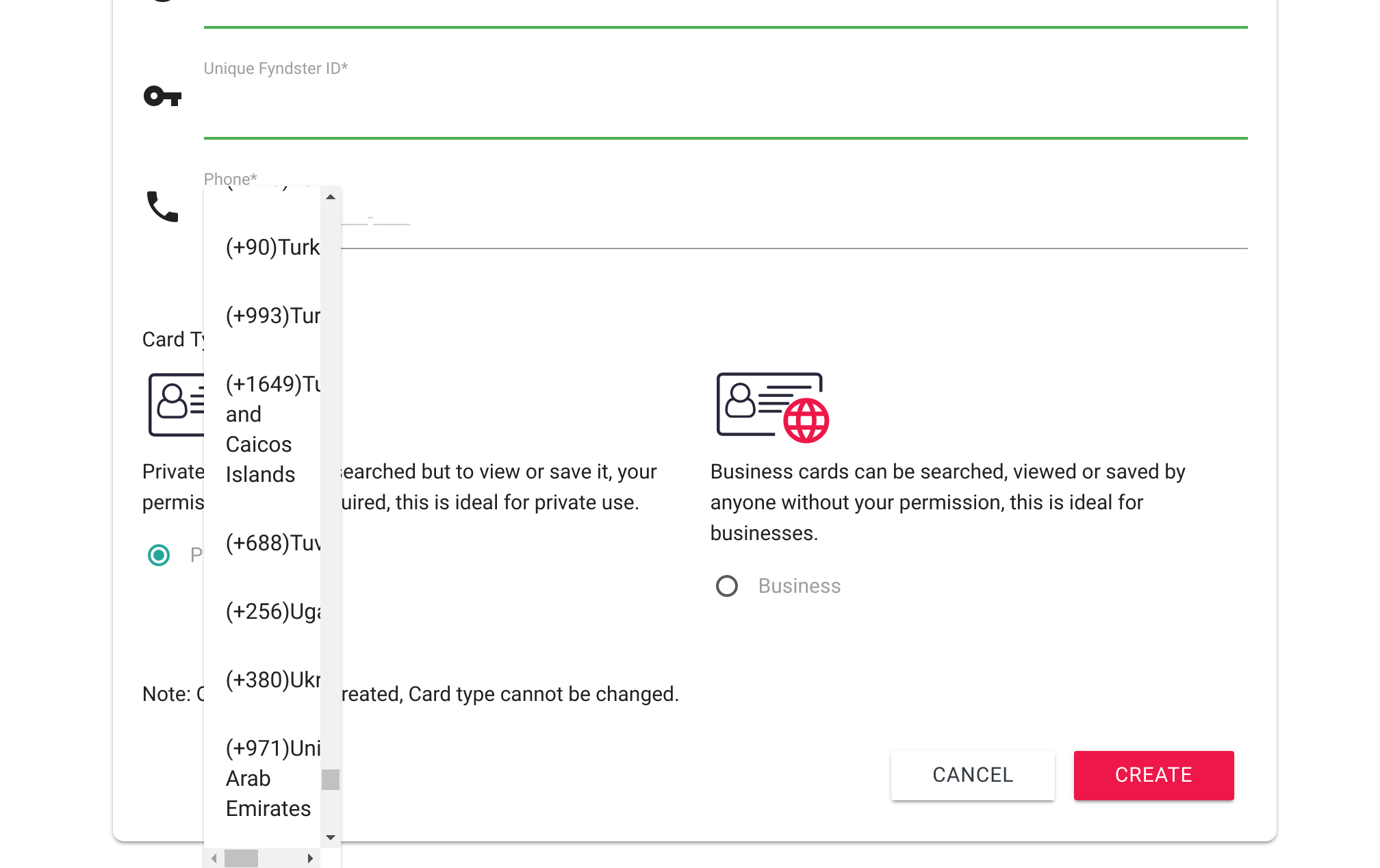
Task: Click the red CREATE button
Action: tap(1153, 775)
